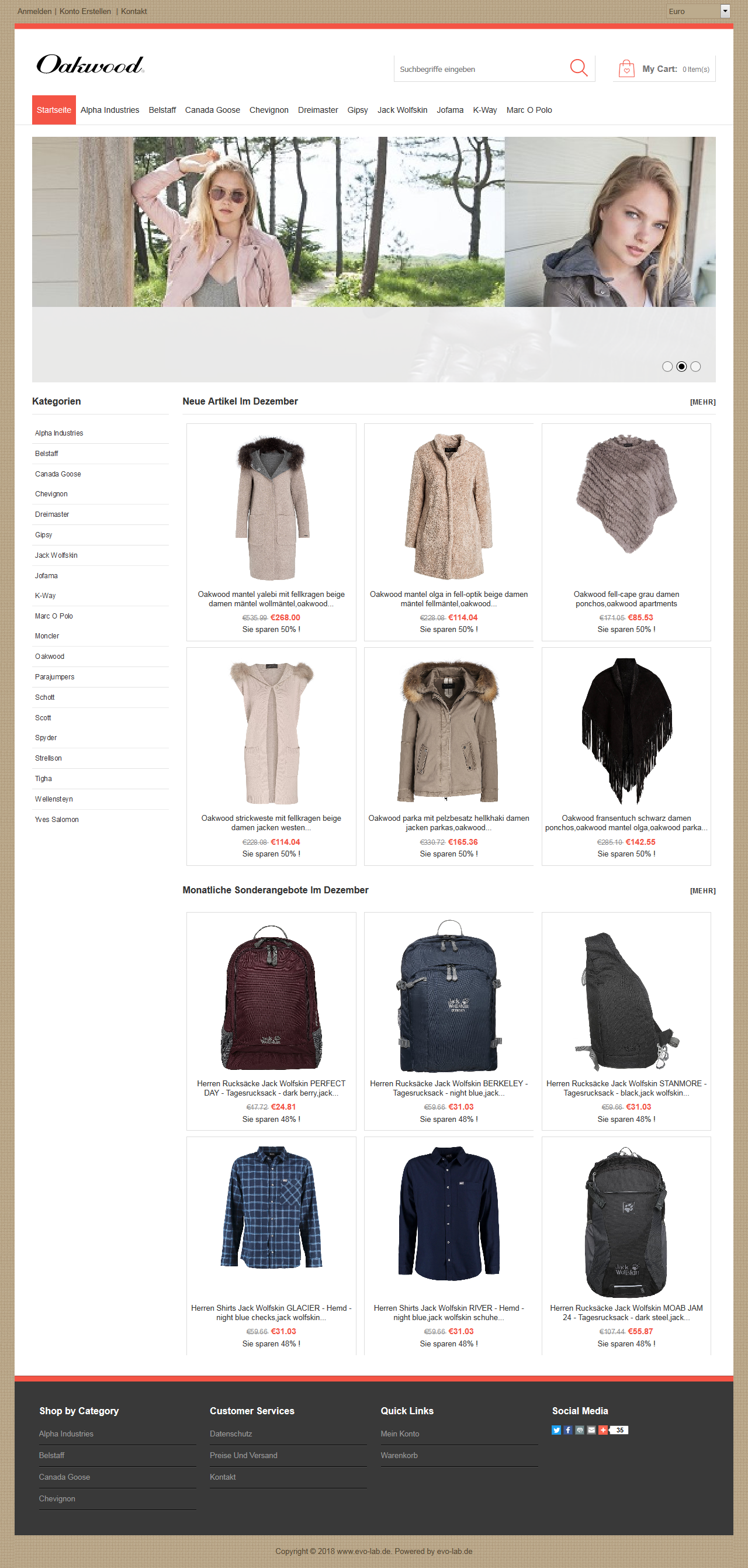This screenshot has width=748, height=1568.
Task: Expand MEHR for Neue Artikel Im Dezember
Action: pyautogui.click(x=702, y=402)
